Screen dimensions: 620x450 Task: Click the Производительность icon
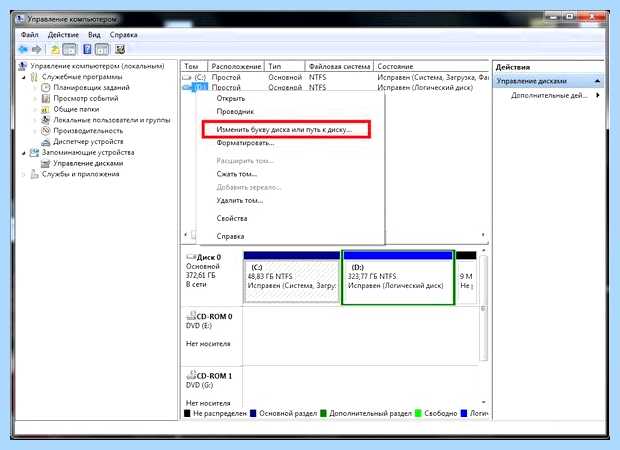pyautogui.click(x=46, y=130)
